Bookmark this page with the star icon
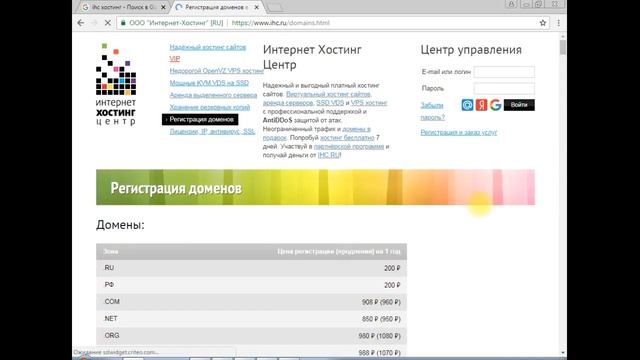Viewport: 640px width, 360px height. 542,23
